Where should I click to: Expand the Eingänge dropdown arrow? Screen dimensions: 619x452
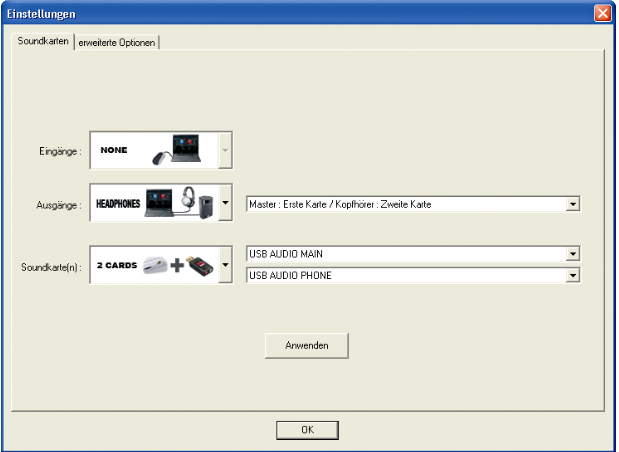click(225, 152)
